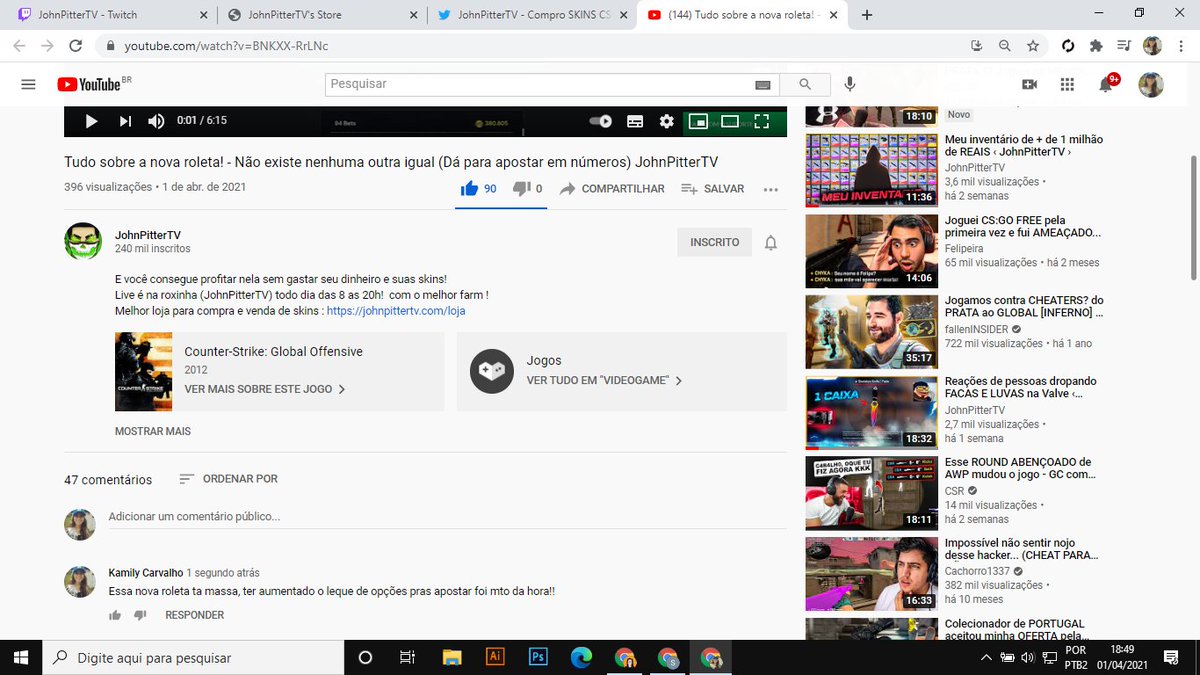Toggle subtitles in the video player
Viewport: 1200px width, 675px height.
(634, 121)
